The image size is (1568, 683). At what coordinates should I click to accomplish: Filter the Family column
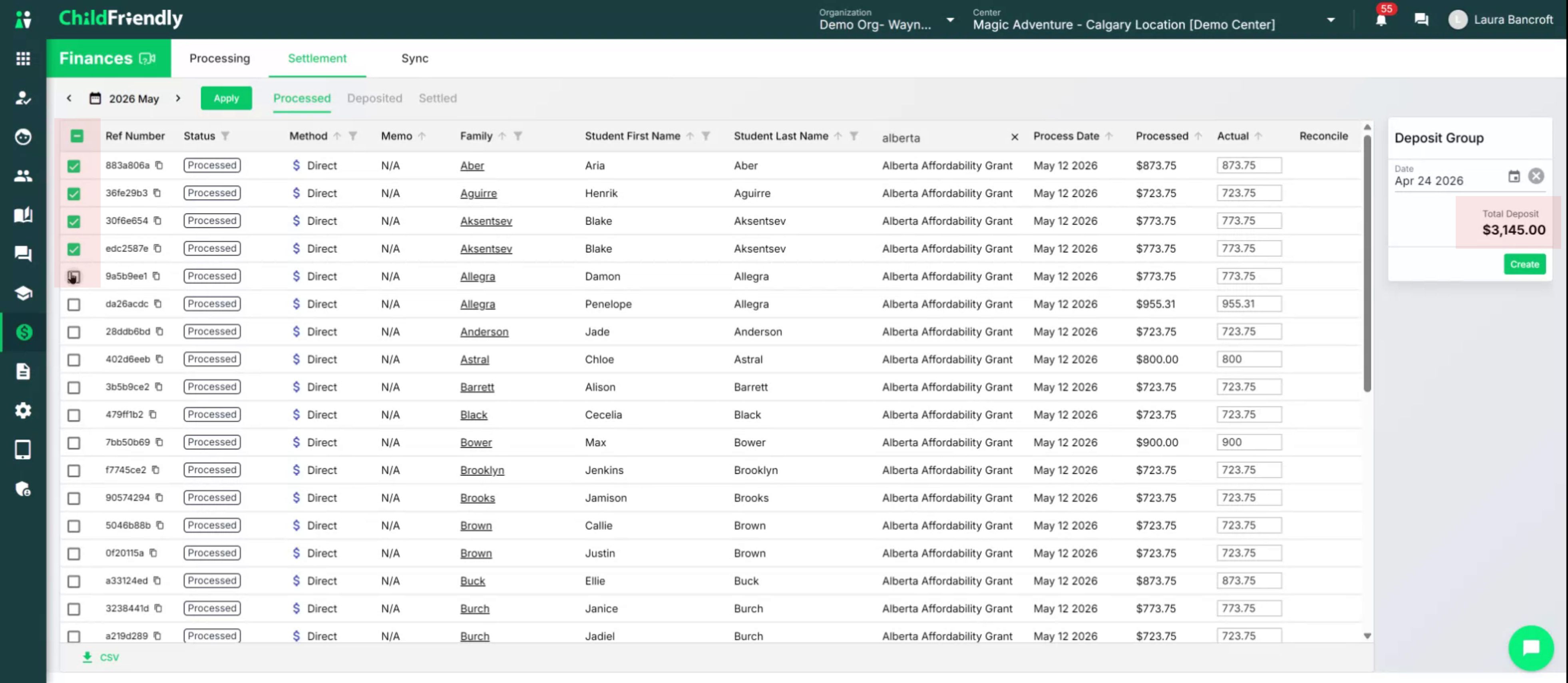pyautogui.click(x=517, y=136)
